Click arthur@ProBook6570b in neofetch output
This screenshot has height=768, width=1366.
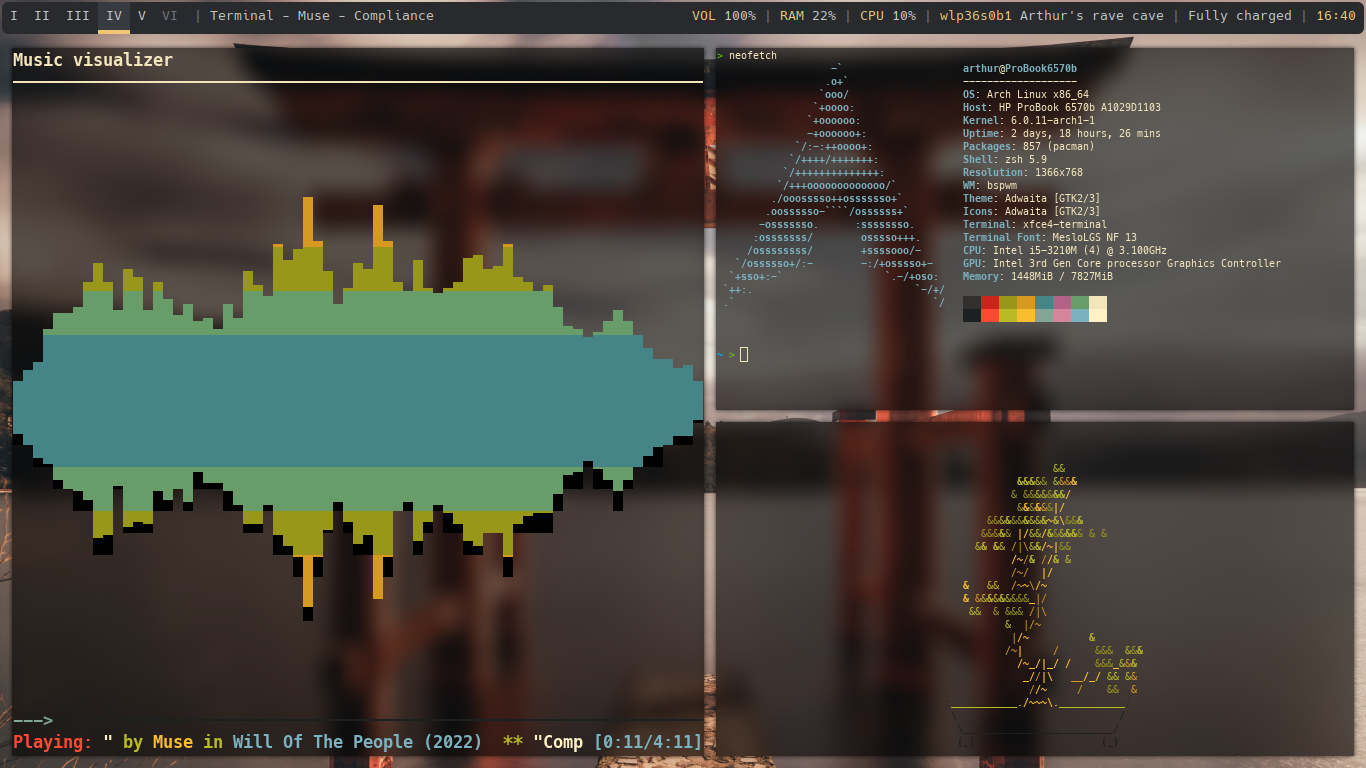click(x=1020, y=68)
